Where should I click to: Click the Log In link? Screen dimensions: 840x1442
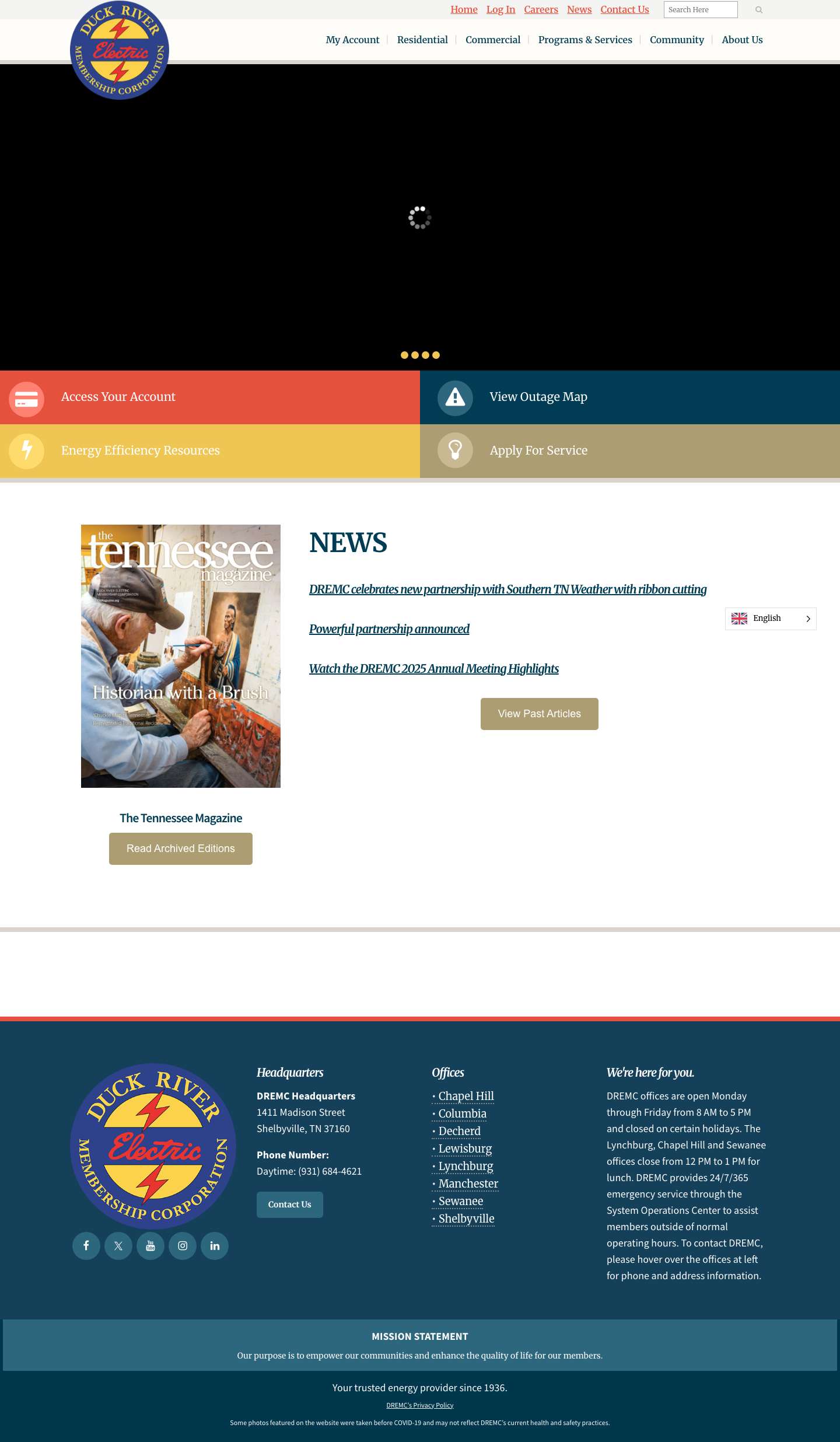tap(501, 9)
